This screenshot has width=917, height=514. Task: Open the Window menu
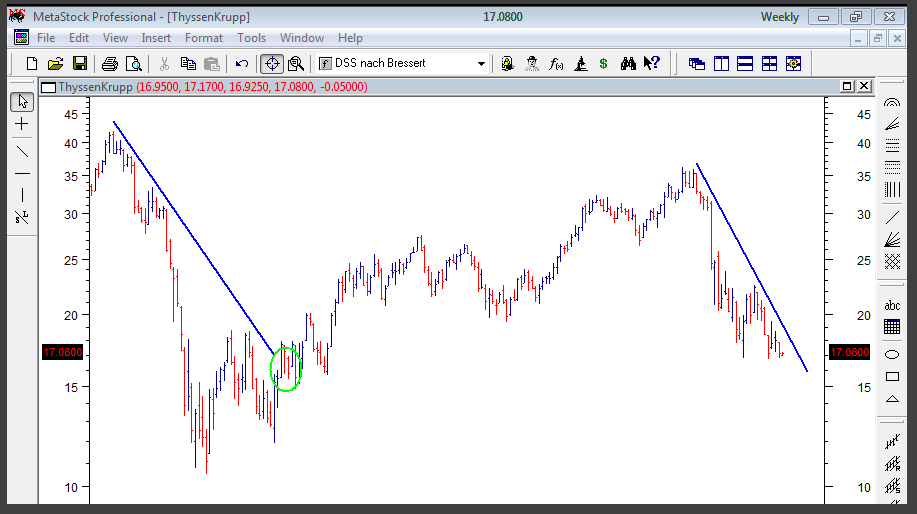[x=302, y=38]
